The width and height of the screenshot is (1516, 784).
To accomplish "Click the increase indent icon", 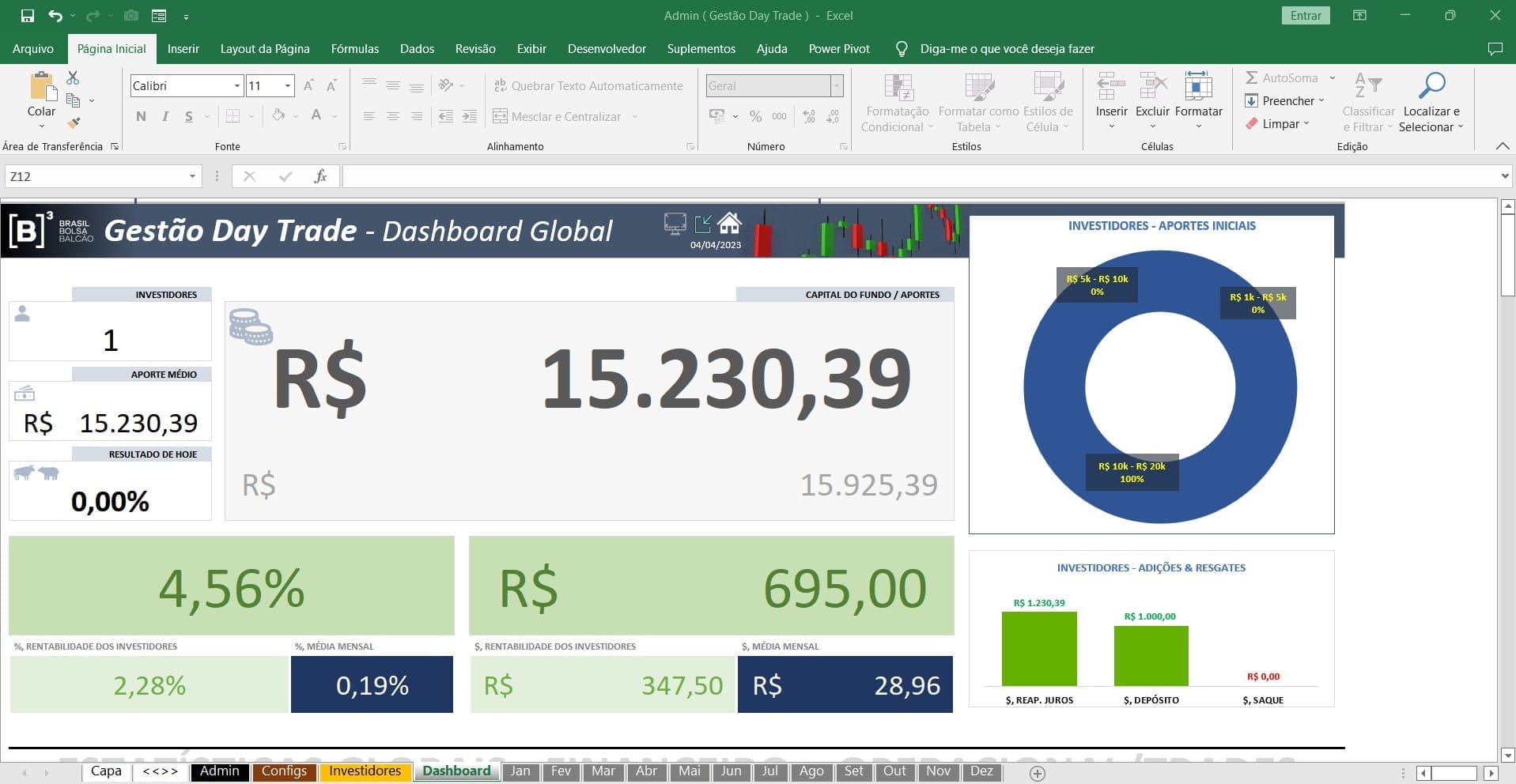I will 470,116.
